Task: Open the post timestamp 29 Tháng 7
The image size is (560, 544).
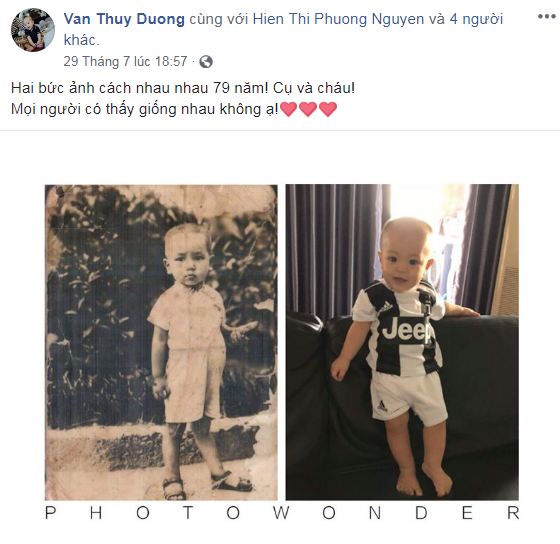Action: pyautogui.click(x=125, y=61)
